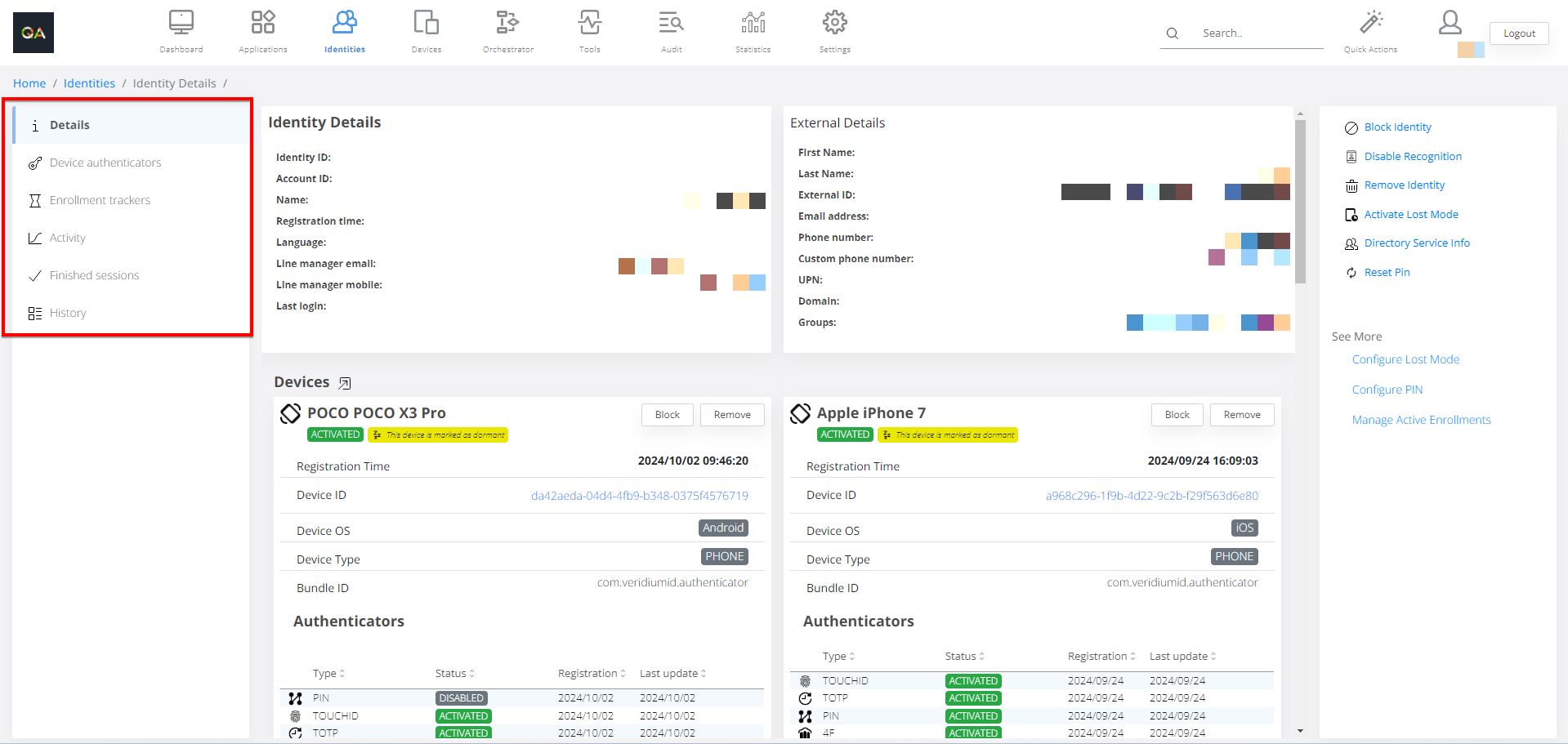Click the Search input field
The height and width of the screenshot is (744, 1568).
1258,33
